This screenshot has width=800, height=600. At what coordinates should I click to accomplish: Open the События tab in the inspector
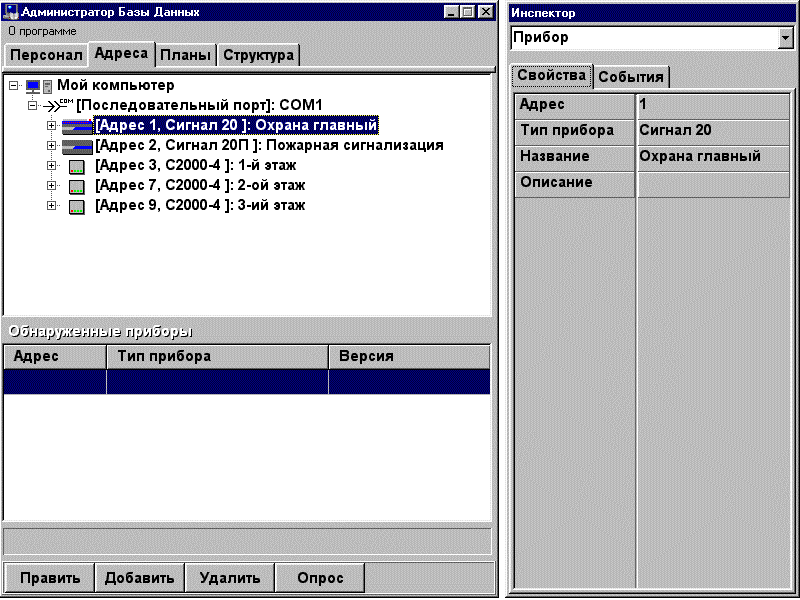point(631,77)
